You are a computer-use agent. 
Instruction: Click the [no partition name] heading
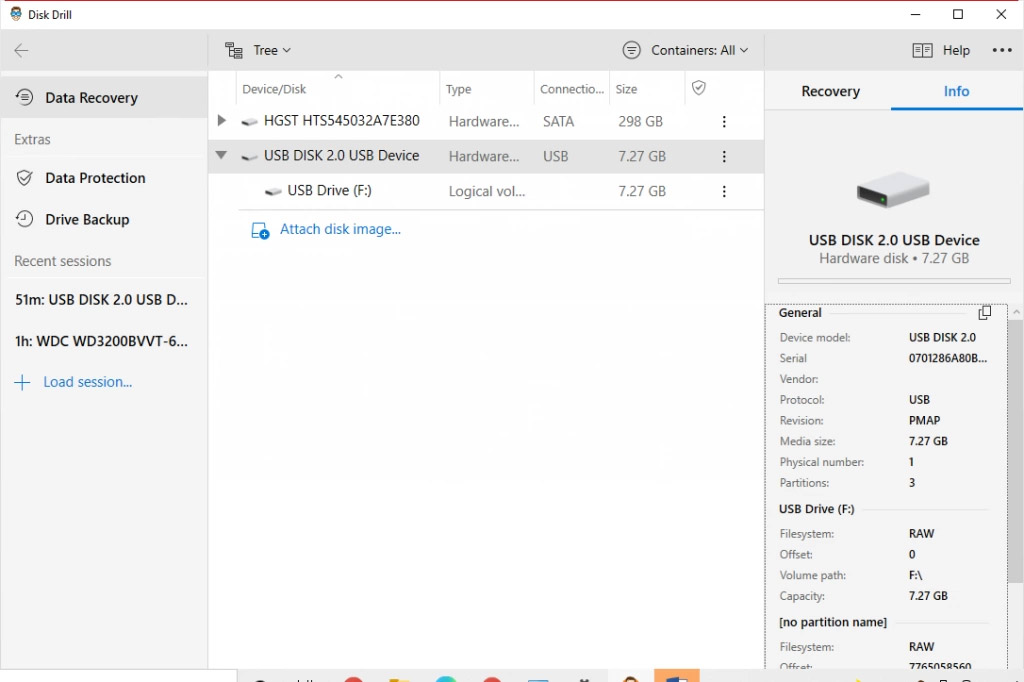833,622
